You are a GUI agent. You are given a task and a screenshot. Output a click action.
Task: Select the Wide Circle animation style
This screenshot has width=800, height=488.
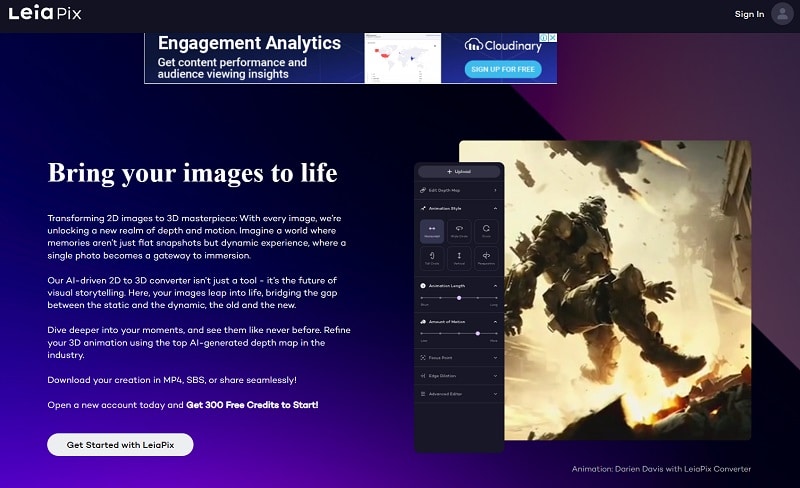pos(459,231)
